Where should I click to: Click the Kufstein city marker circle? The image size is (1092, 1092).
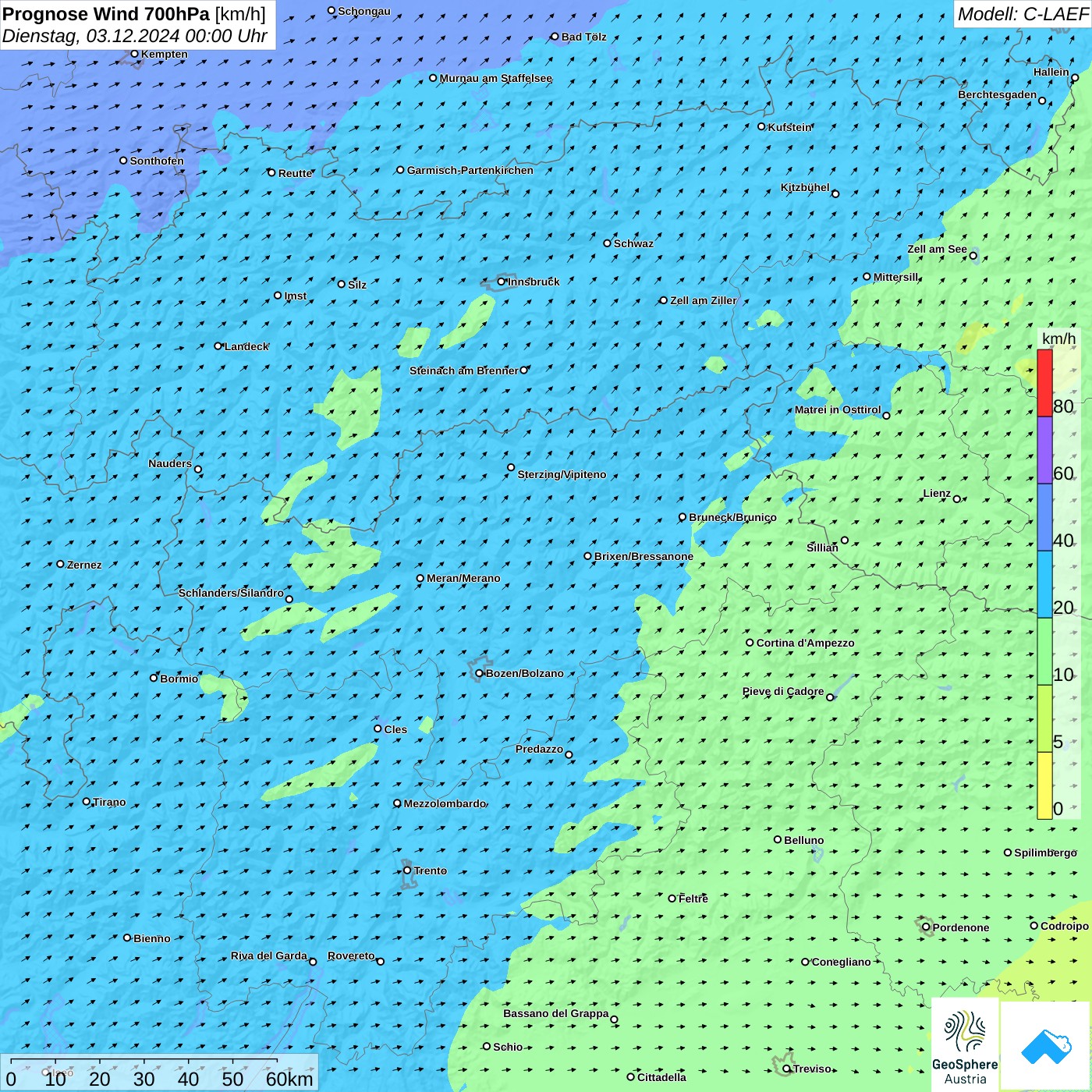[x=762, y=126]
